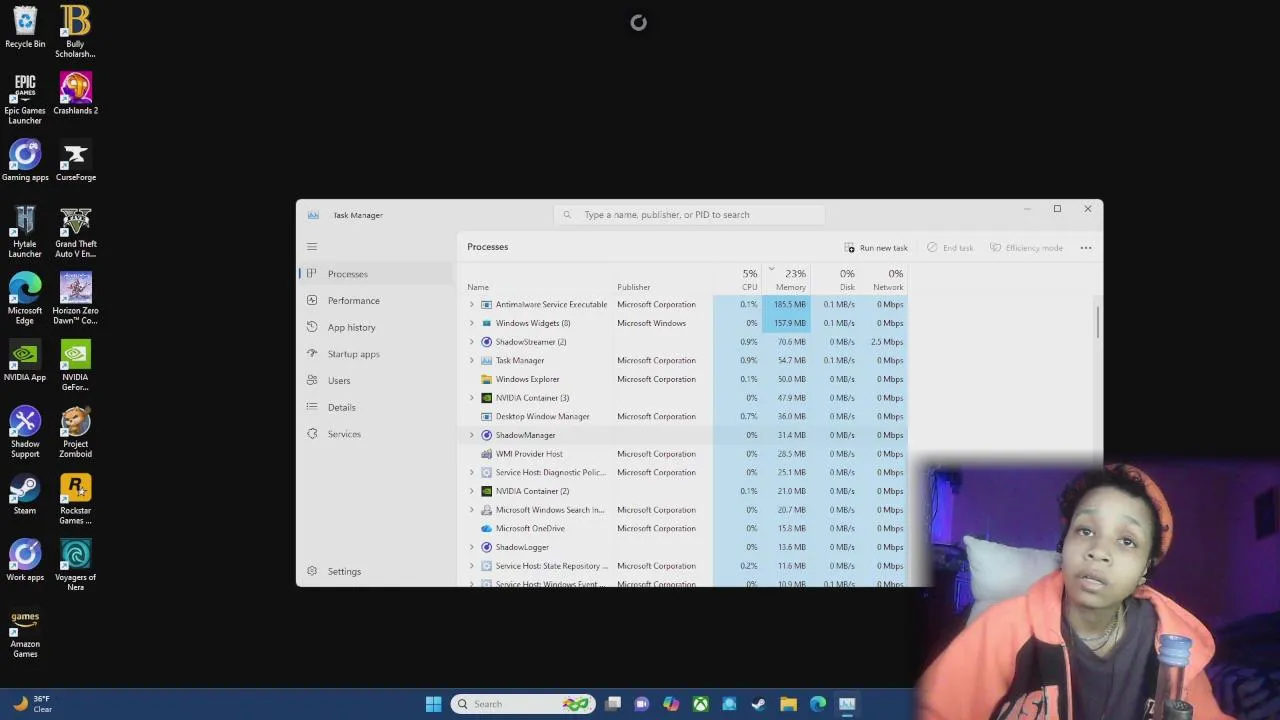Open Hytale Launcher desktop icon
Screen dimensions: 1280x720
[25, 231]
